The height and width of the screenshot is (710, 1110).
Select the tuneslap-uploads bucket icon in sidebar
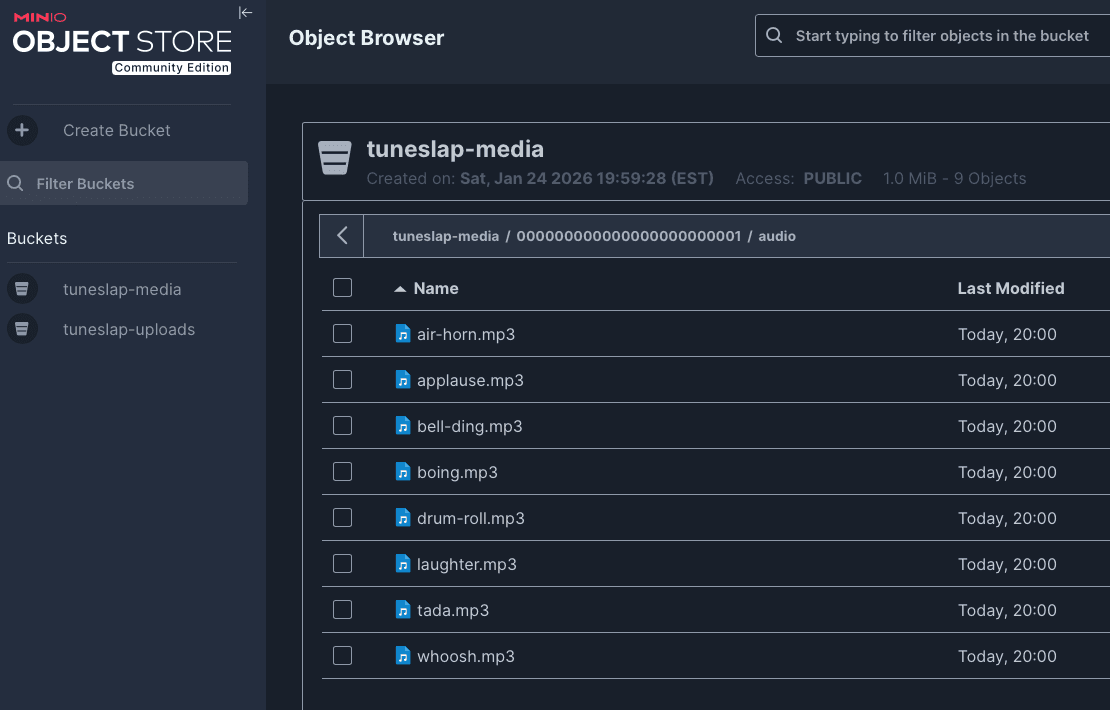(22, 328)
